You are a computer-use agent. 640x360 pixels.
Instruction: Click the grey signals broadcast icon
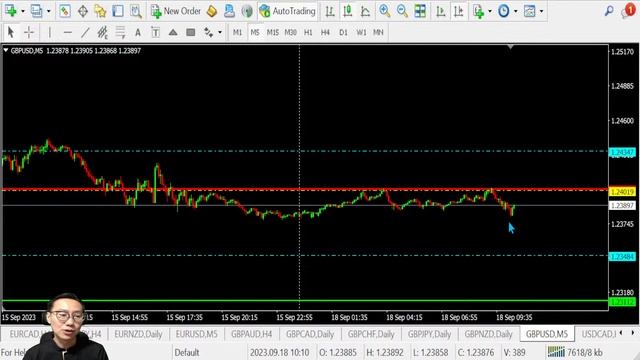tap(247, 11)
